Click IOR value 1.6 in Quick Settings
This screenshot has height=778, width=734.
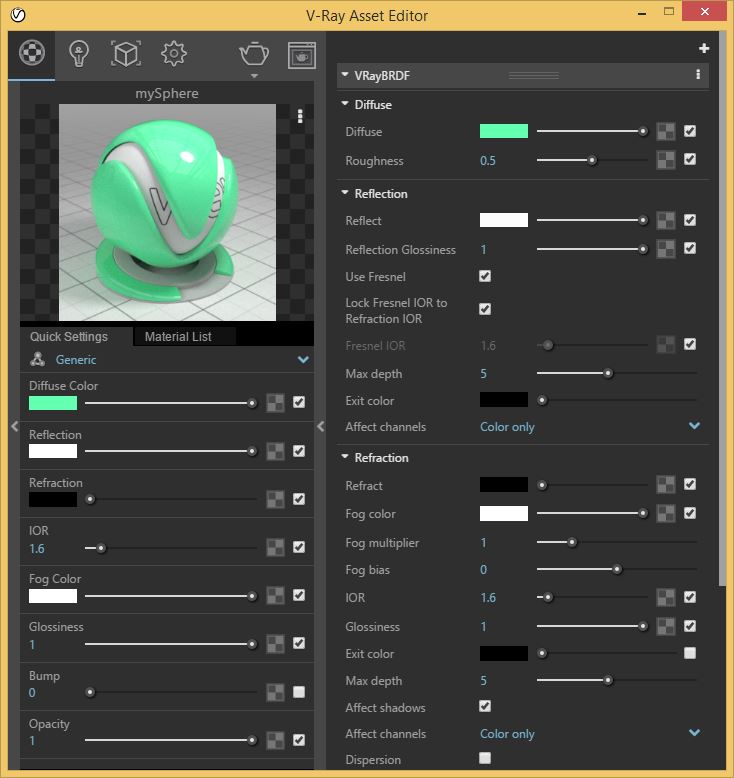37,549
